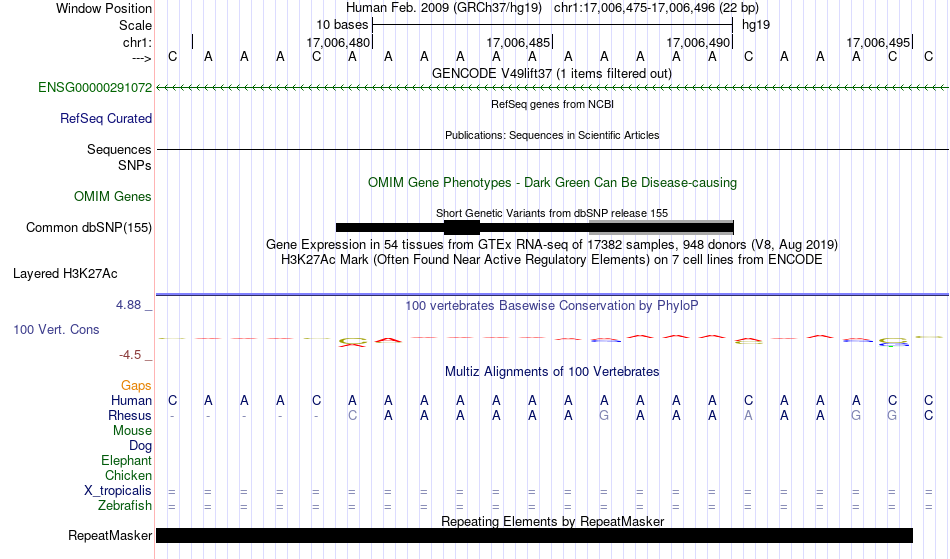This screenshot has height=559, width=950.
Task: Open GENCODE V49lift37 track title
Action: click(x=552, y=74)
